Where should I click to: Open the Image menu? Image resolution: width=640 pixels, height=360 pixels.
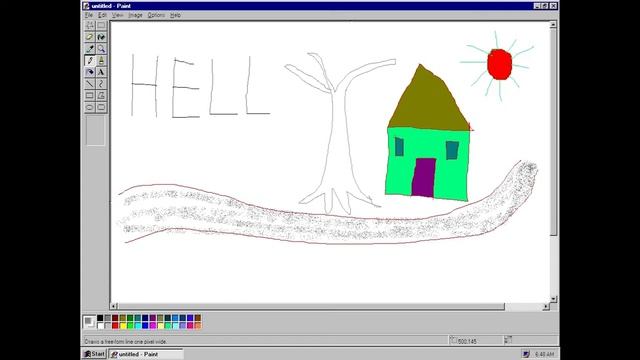(x=135, y=15)
